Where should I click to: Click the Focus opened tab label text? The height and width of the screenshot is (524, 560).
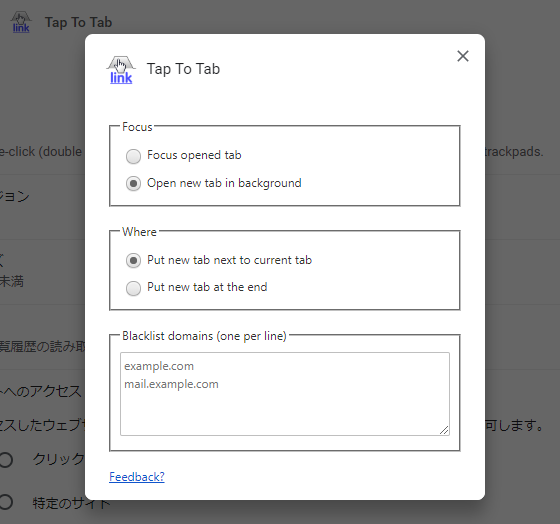(194, 155)
